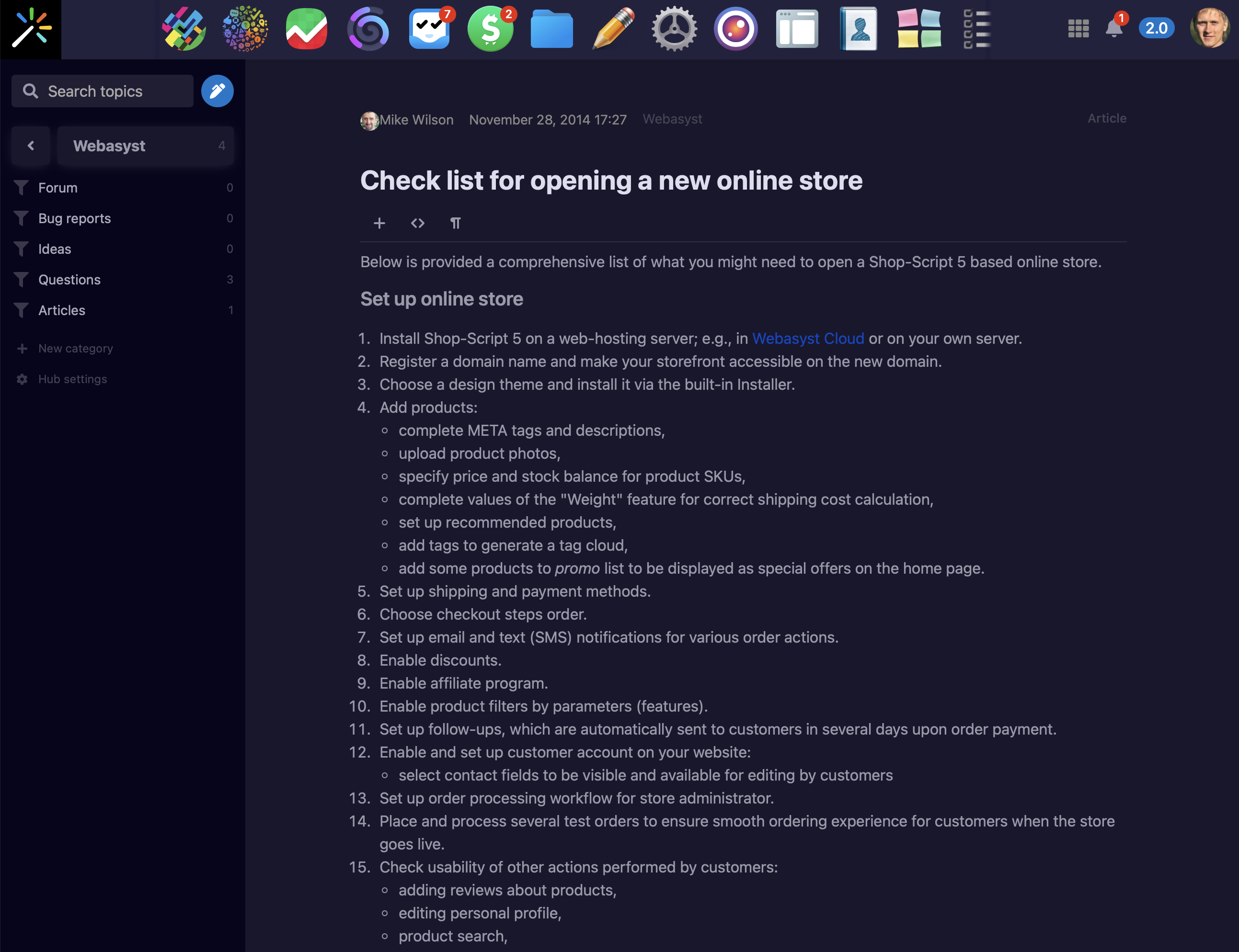Open the user profile avatar
This screenshot has height=952, width=1239.
click(x=1210, y=28)
